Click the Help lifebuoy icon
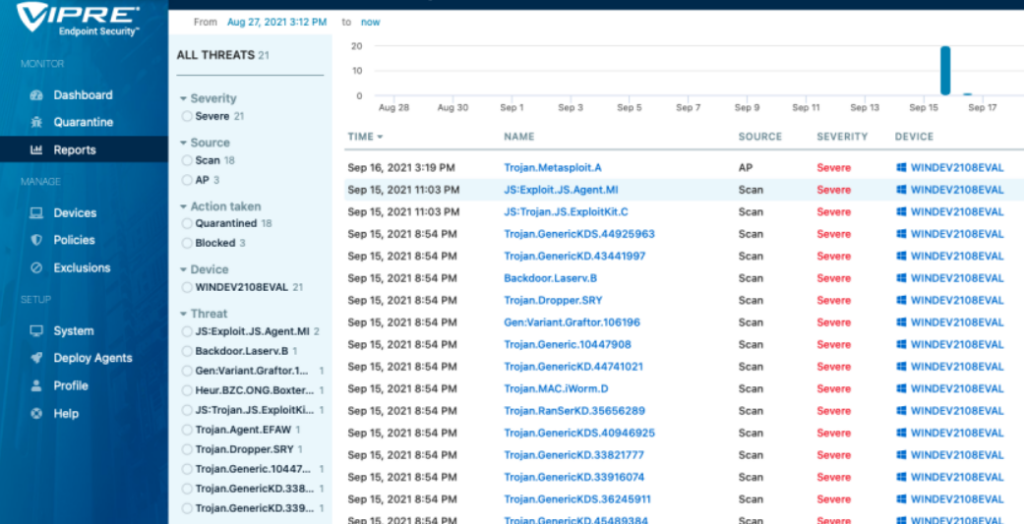The image size is (1024, 524). (37, 414)
